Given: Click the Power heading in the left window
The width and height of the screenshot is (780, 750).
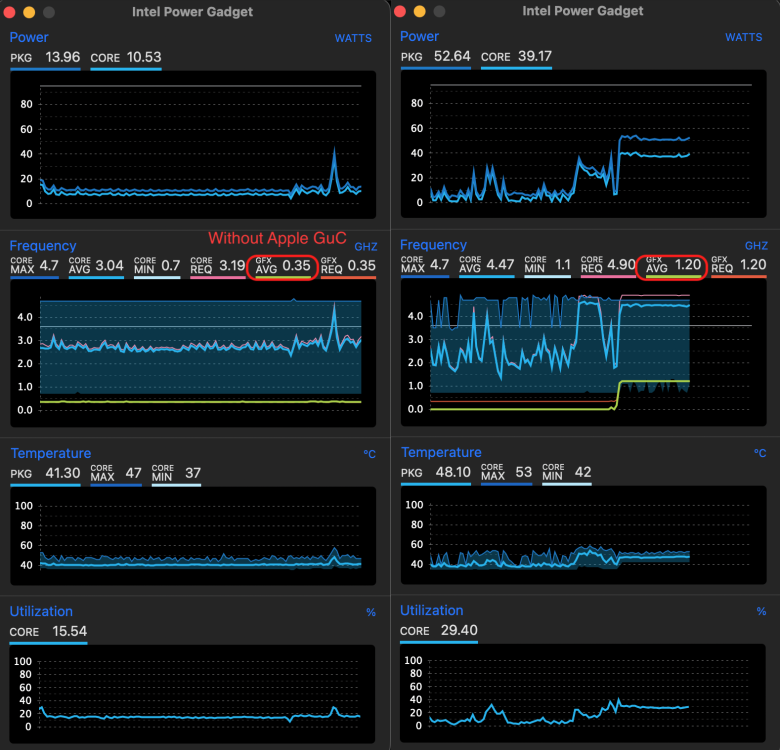Looking at the screenshot, I should click(x=29, y=37).
